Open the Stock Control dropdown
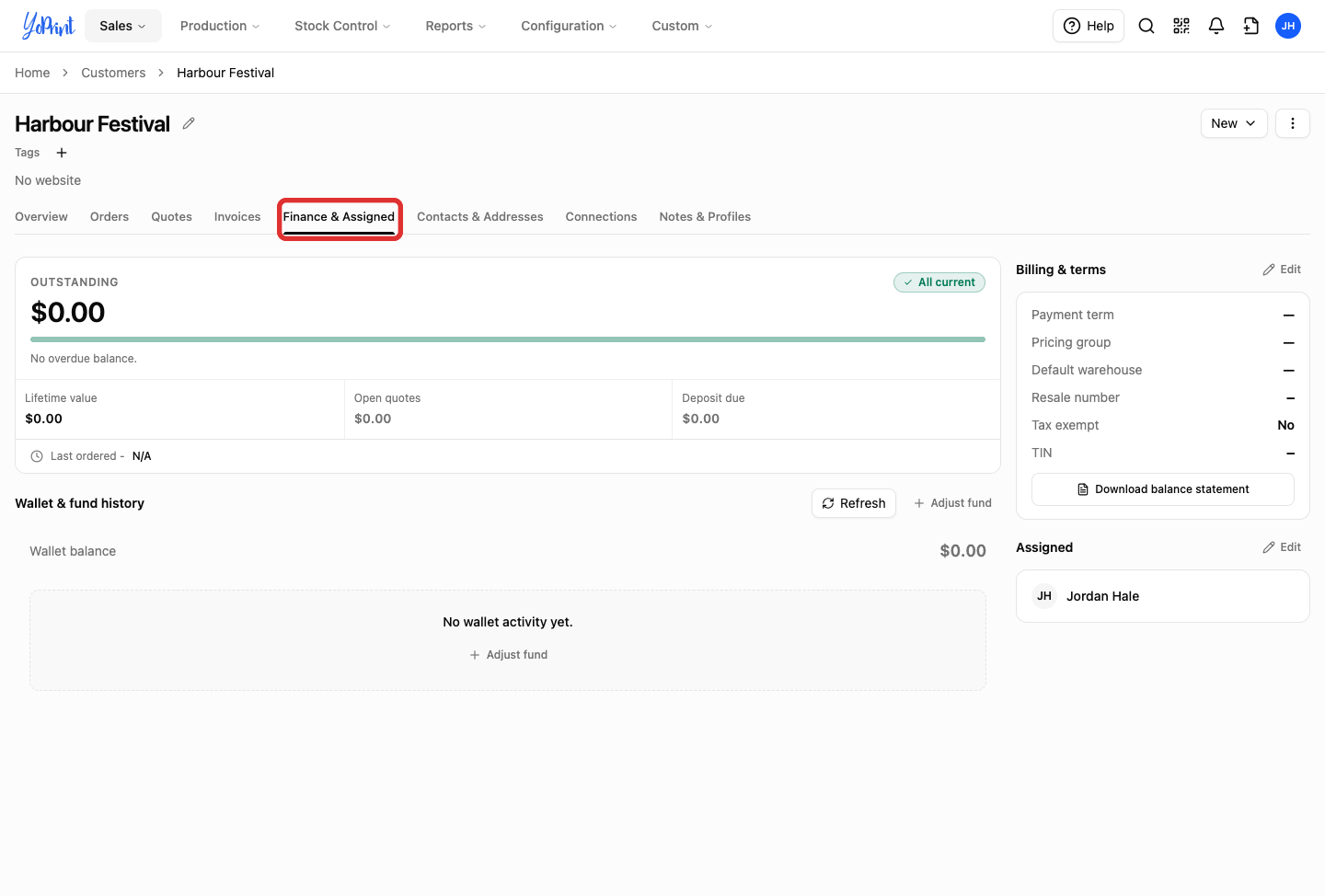The image size is (1325, 896). tap(342, 26)
